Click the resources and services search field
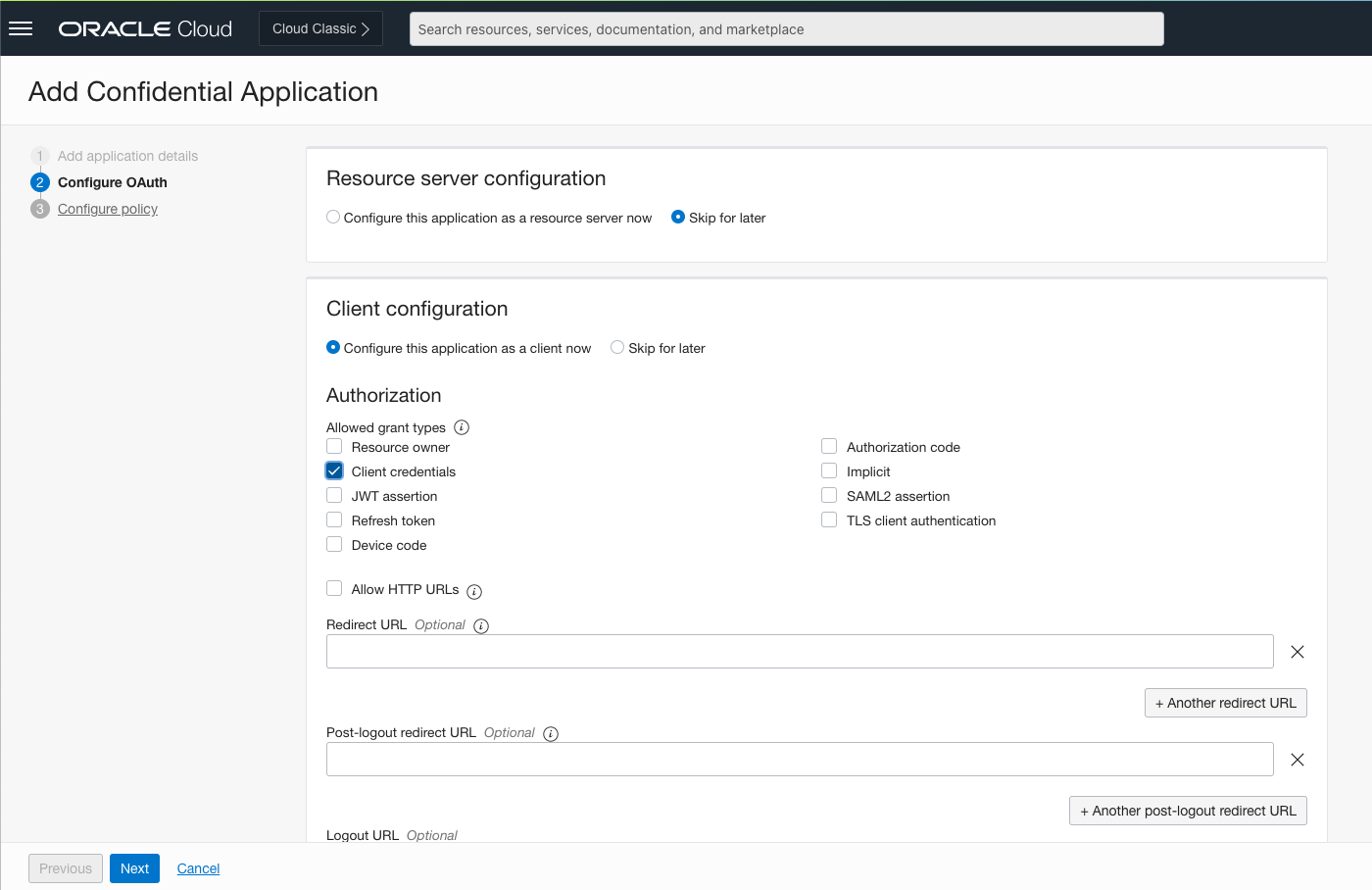Viewport: 1372px width, 890px height. (784, 28)
